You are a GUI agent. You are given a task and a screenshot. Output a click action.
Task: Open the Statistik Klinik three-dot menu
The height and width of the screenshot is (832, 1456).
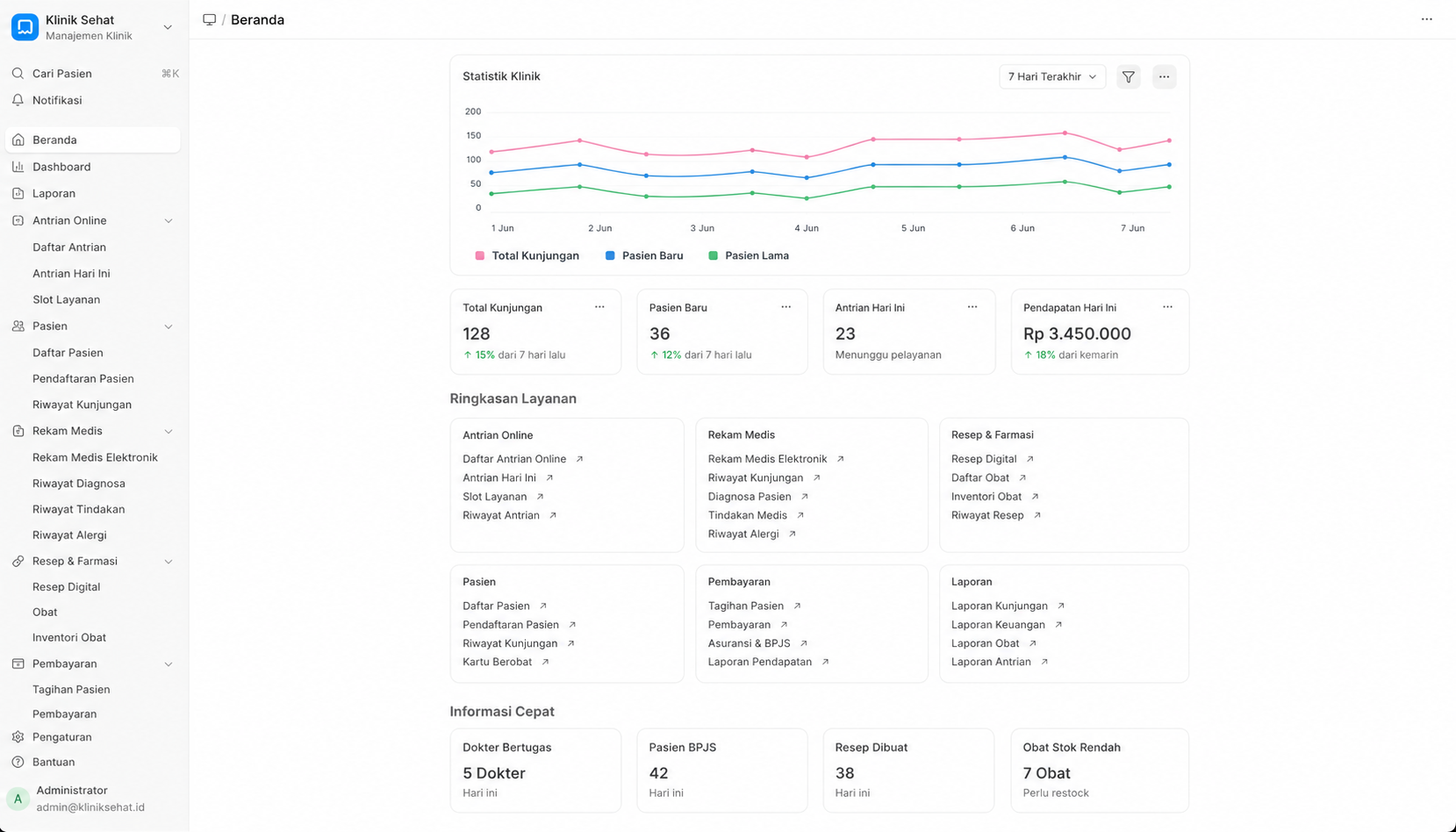(x=1164, y=77)
